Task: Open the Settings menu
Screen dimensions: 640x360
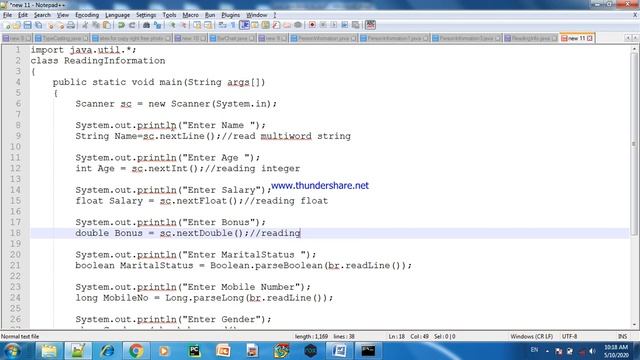Action: [x=146, y=15]
